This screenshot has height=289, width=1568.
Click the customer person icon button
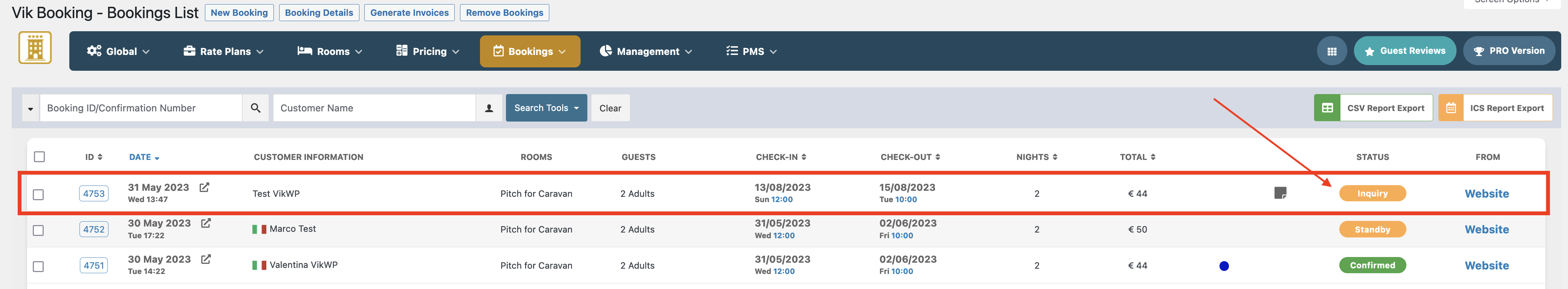pos(489,108)
